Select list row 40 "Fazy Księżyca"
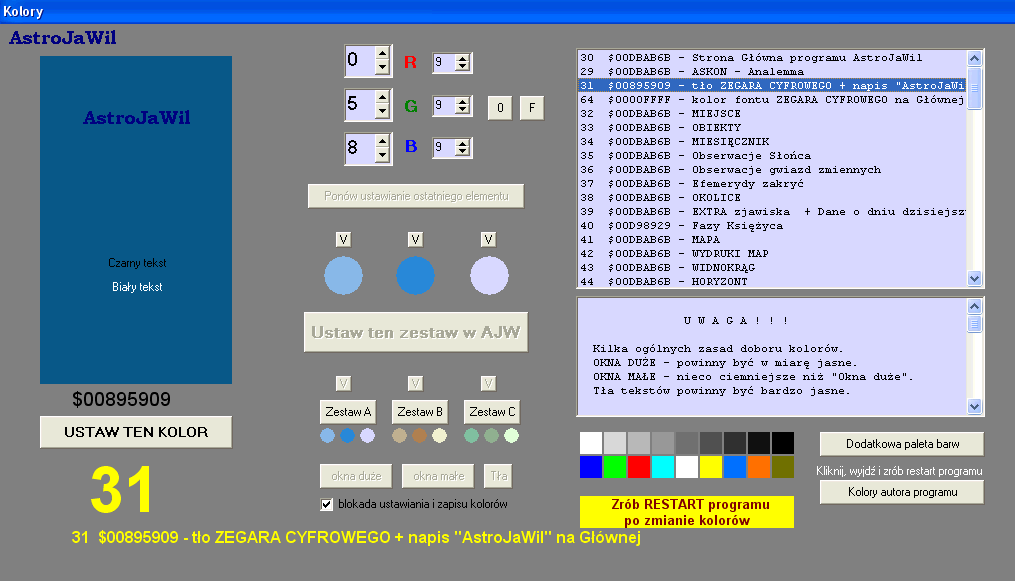1015x581 pixels. click(772, 226)
